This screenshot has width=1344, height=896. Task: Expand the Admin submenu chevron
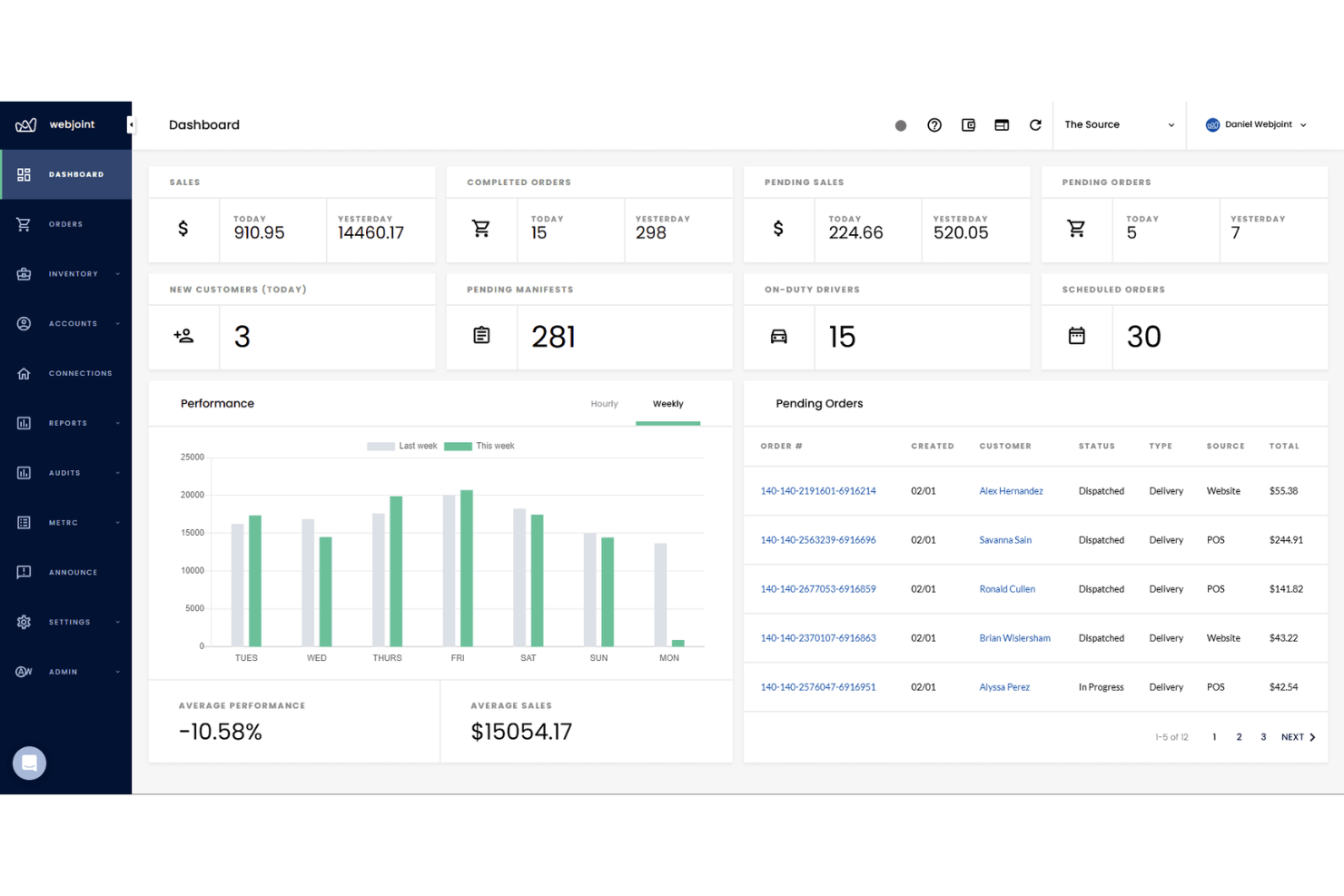(118, 672)
